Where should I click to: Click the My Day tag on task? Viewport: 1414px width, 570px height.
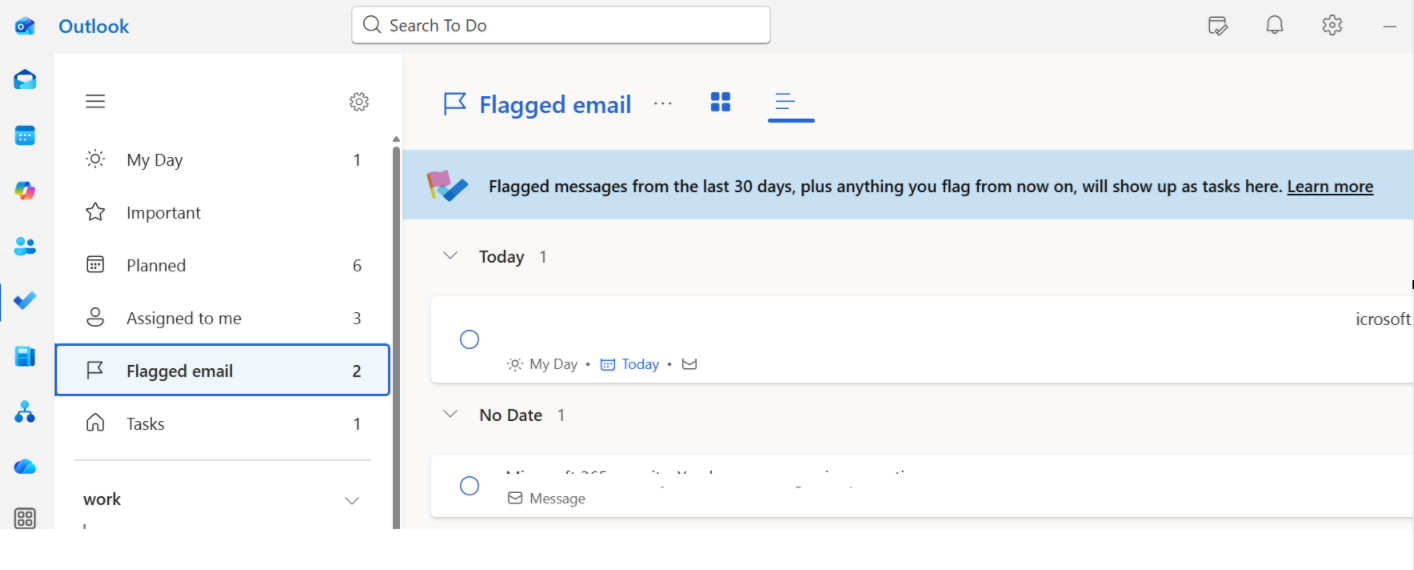[553, 364]
